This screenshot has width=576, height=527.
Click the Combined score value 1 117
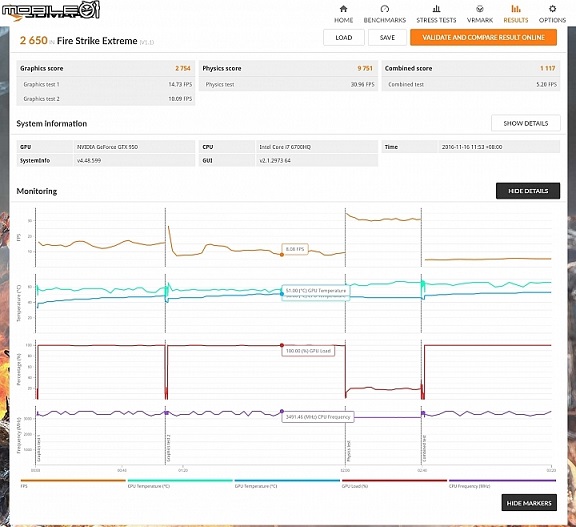(547, 68)
